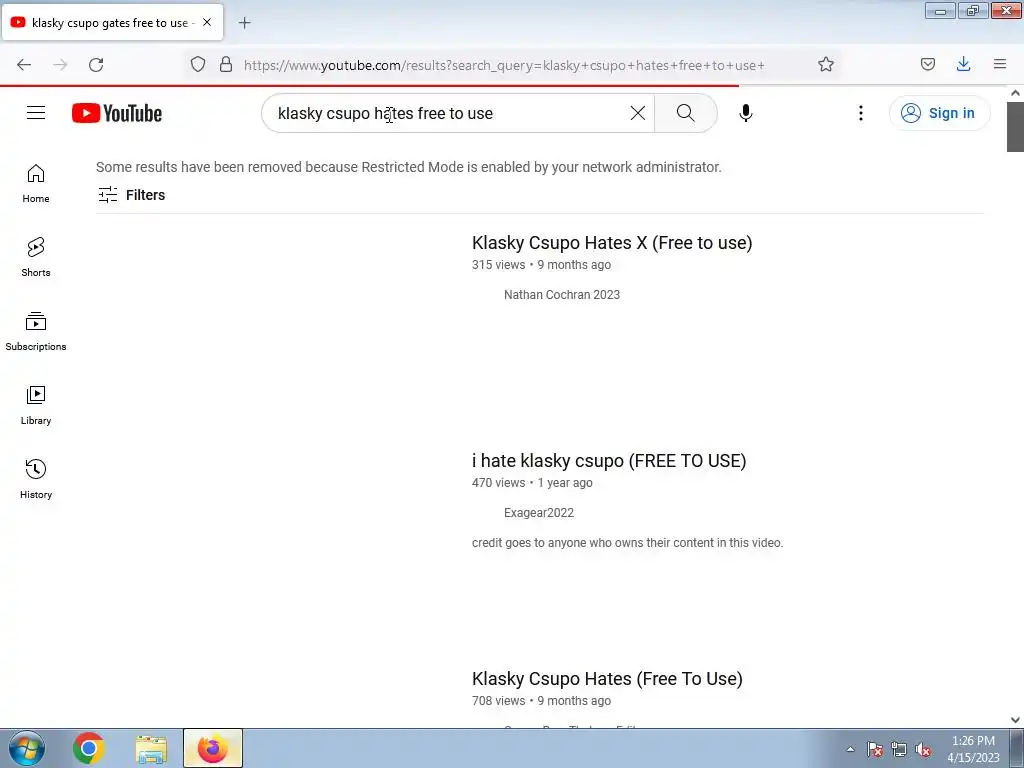Open the Filters options
This screenshot has width=1024, height=768.
131,195
